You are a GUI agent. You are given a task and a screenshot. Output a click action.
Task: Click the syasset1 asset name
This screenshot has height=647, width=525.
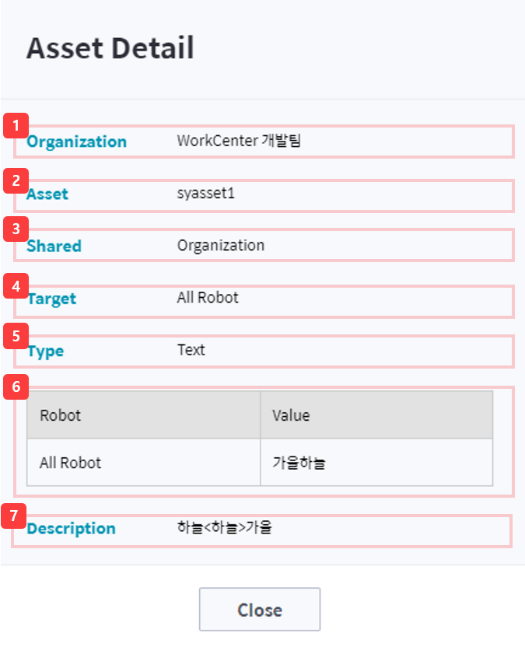[x=206, y=193]
